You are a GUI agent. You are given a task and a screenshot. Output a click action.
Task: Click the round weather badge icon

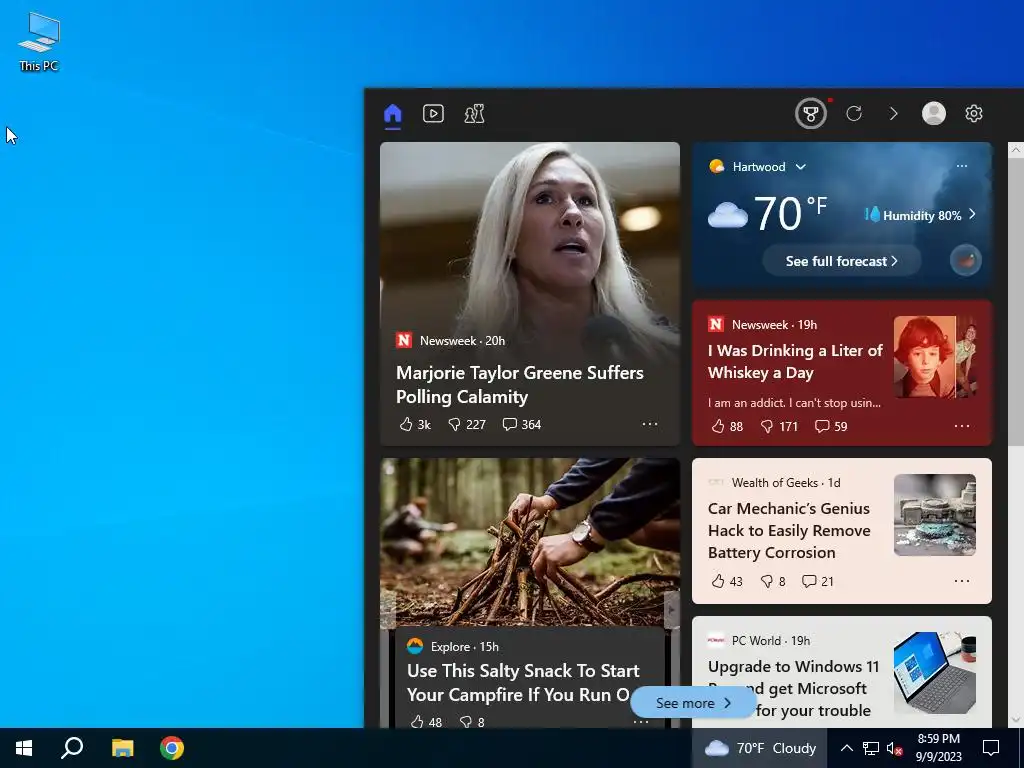[965, 261]
